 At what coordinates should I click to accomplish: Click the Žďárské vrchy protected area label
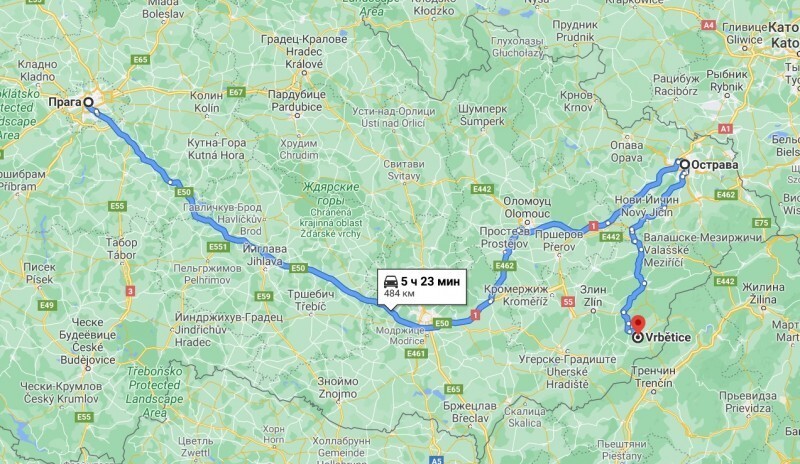tap(330, 211)
